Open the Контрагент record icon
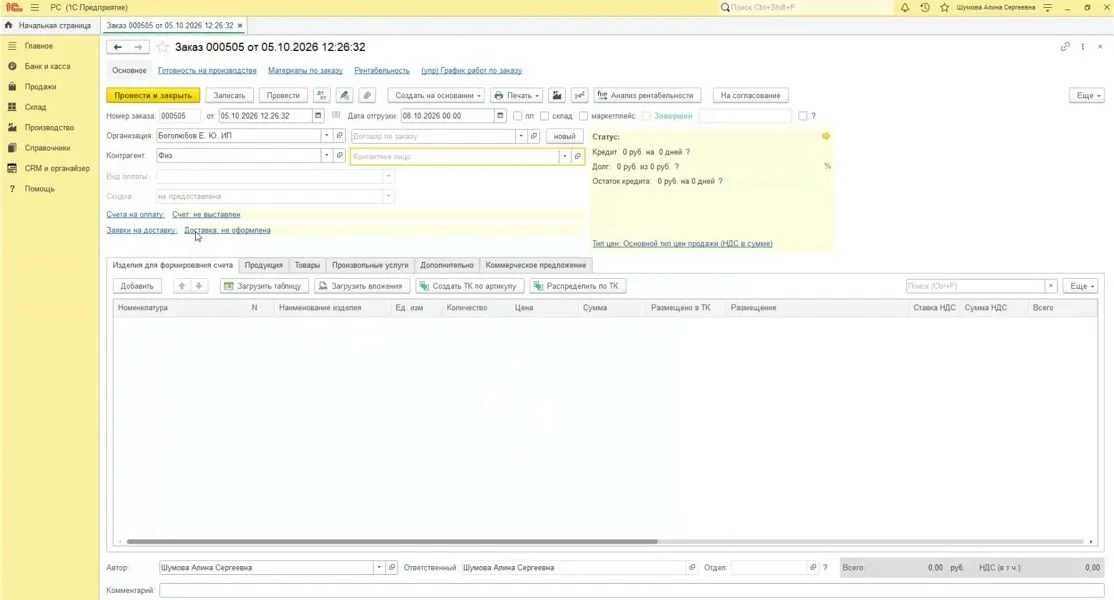This screenshot has height=600, width=1114. (340, 156)
